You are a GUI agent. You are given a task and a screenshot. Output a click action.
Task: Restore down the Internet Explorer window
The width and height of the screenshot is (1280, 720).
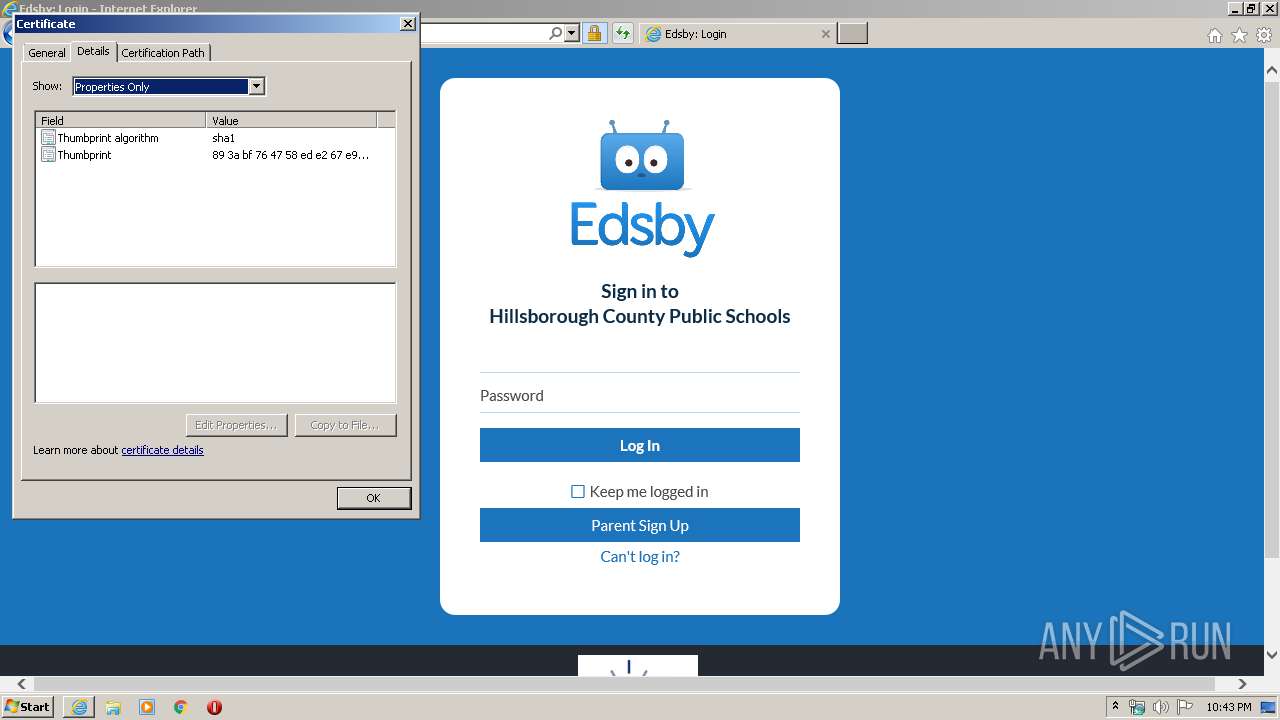tap(1251, 8)
